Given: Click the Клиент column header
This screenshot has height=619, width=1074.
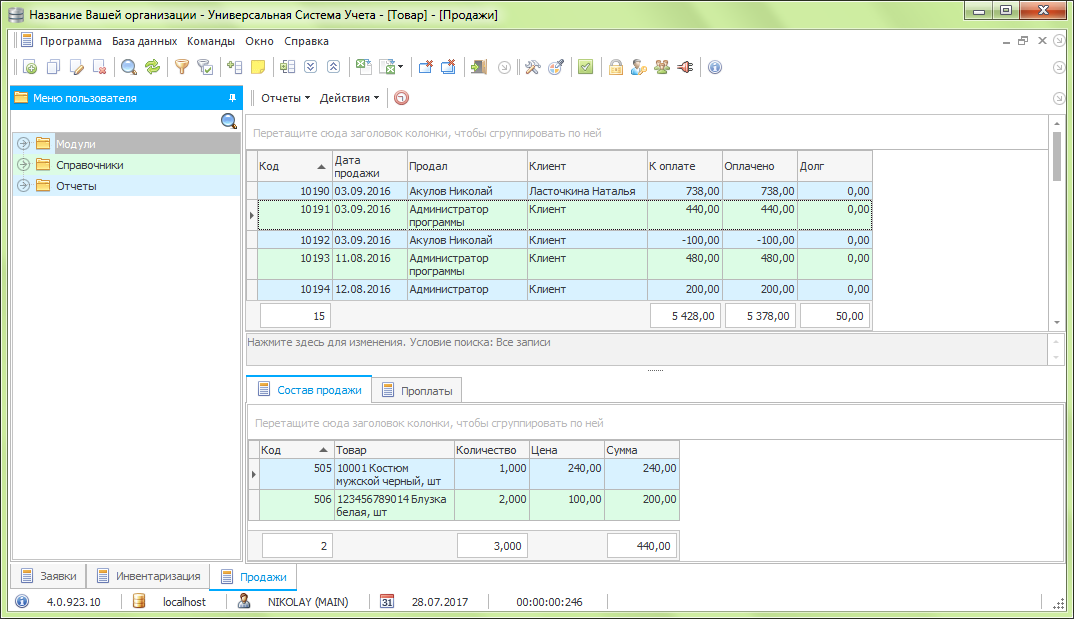Looking at the screenshot, I should coord(587,166).
